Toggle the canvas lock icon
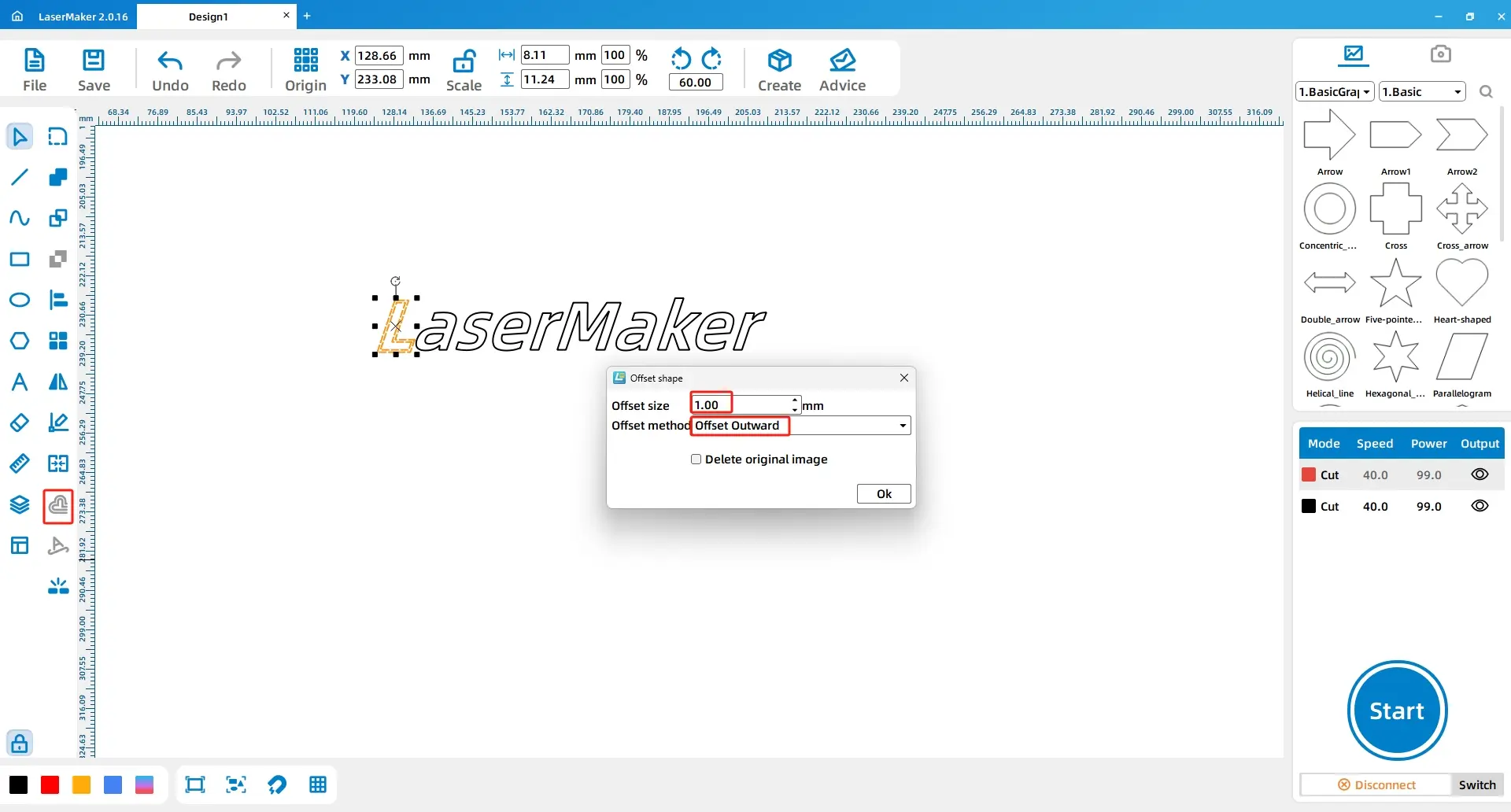1511x812 pixels. click(x=20, y=743)
